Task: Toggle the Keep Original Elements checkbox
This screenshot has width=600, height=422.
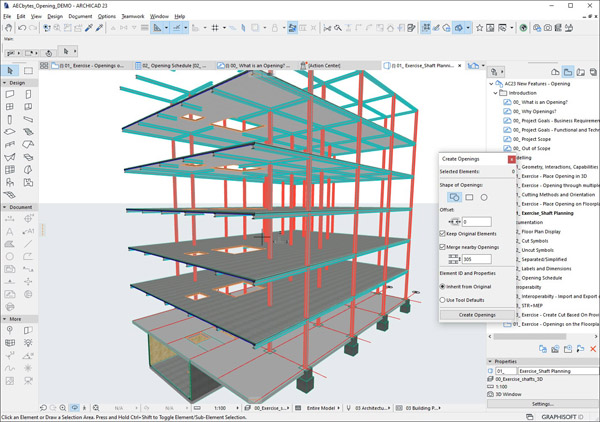Action: [442, 233]
